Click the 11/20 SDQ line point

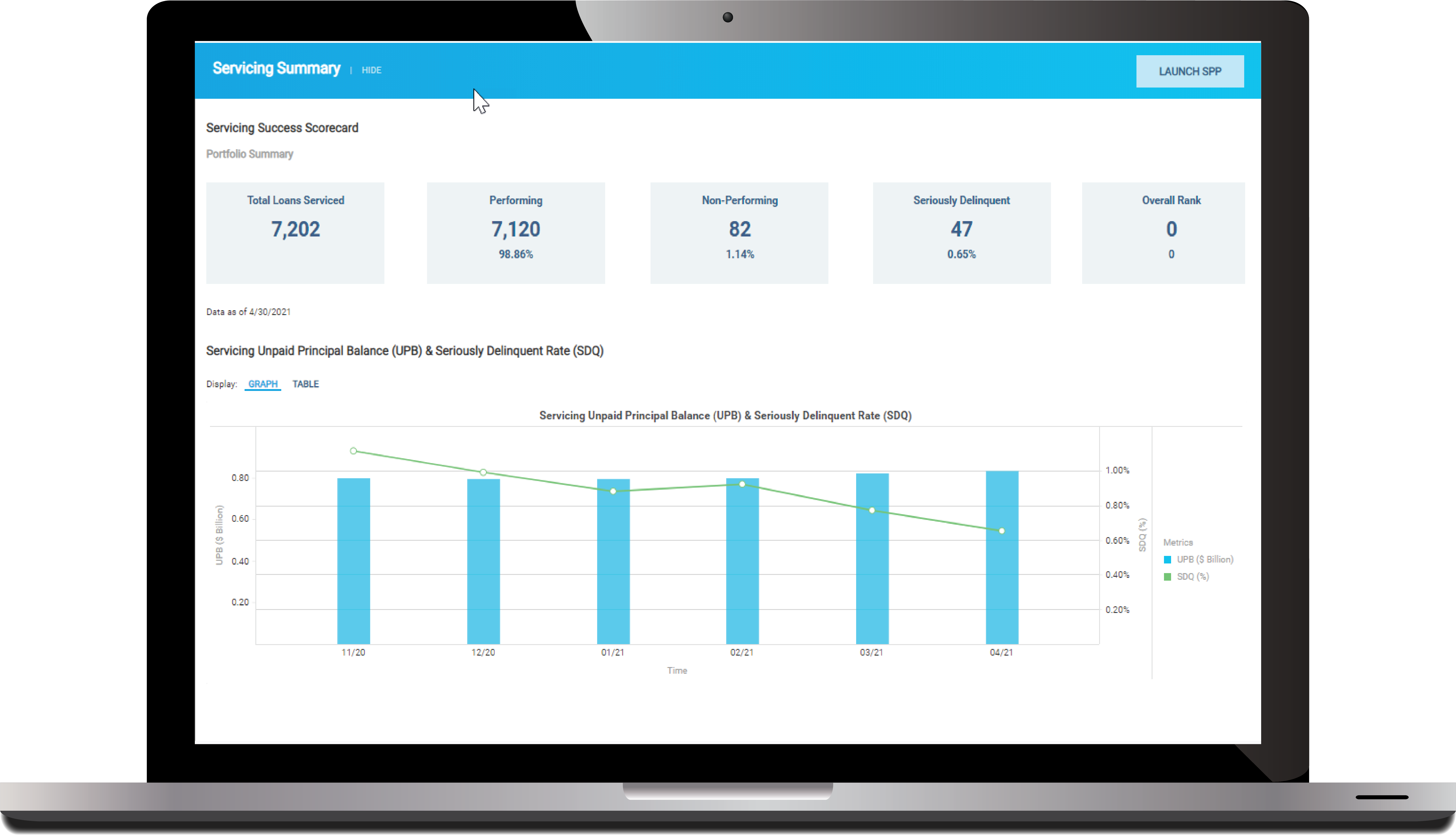coord(353,451)
